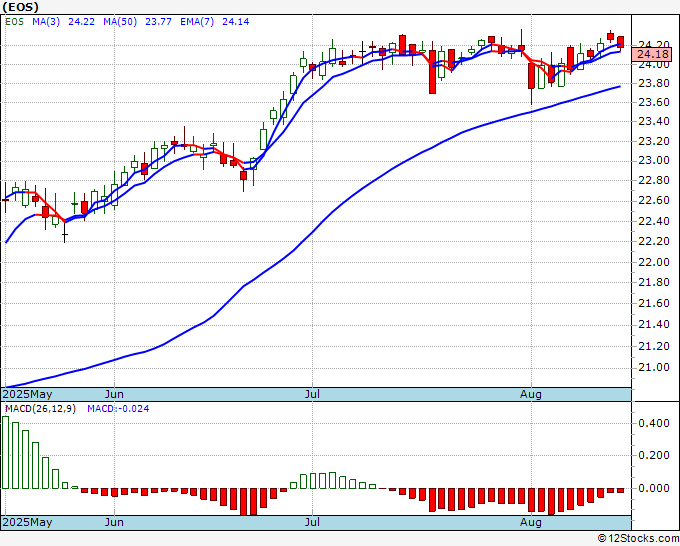Click the 22.00 price axis label
Screen dimensions: 680x546
654,262
